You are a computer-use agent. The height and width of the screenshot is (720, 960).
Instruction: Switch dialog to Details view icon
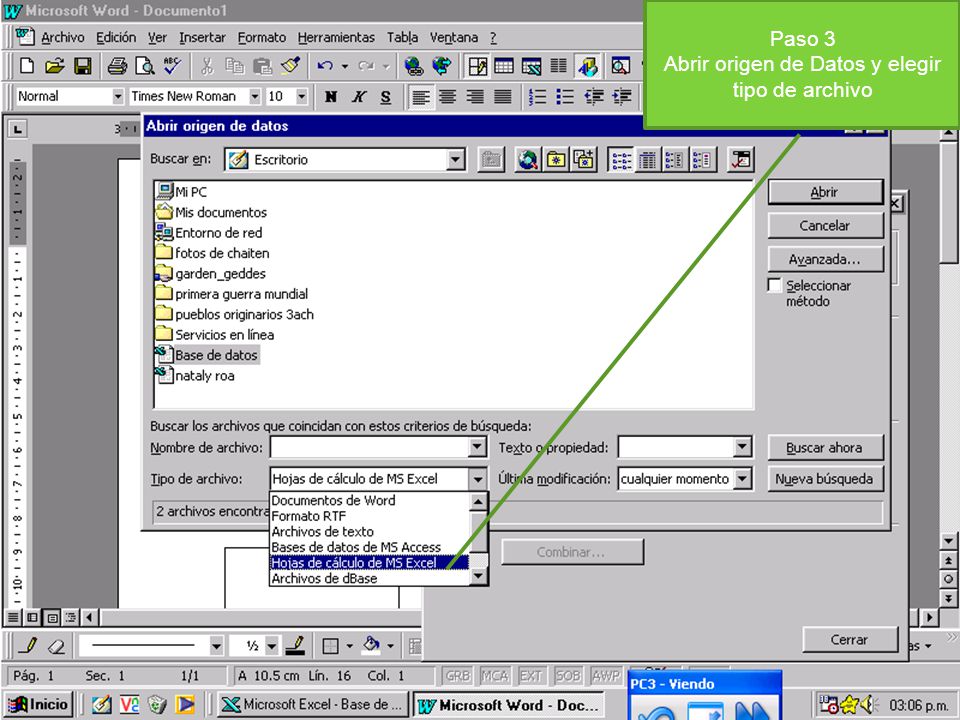[648, 160]
